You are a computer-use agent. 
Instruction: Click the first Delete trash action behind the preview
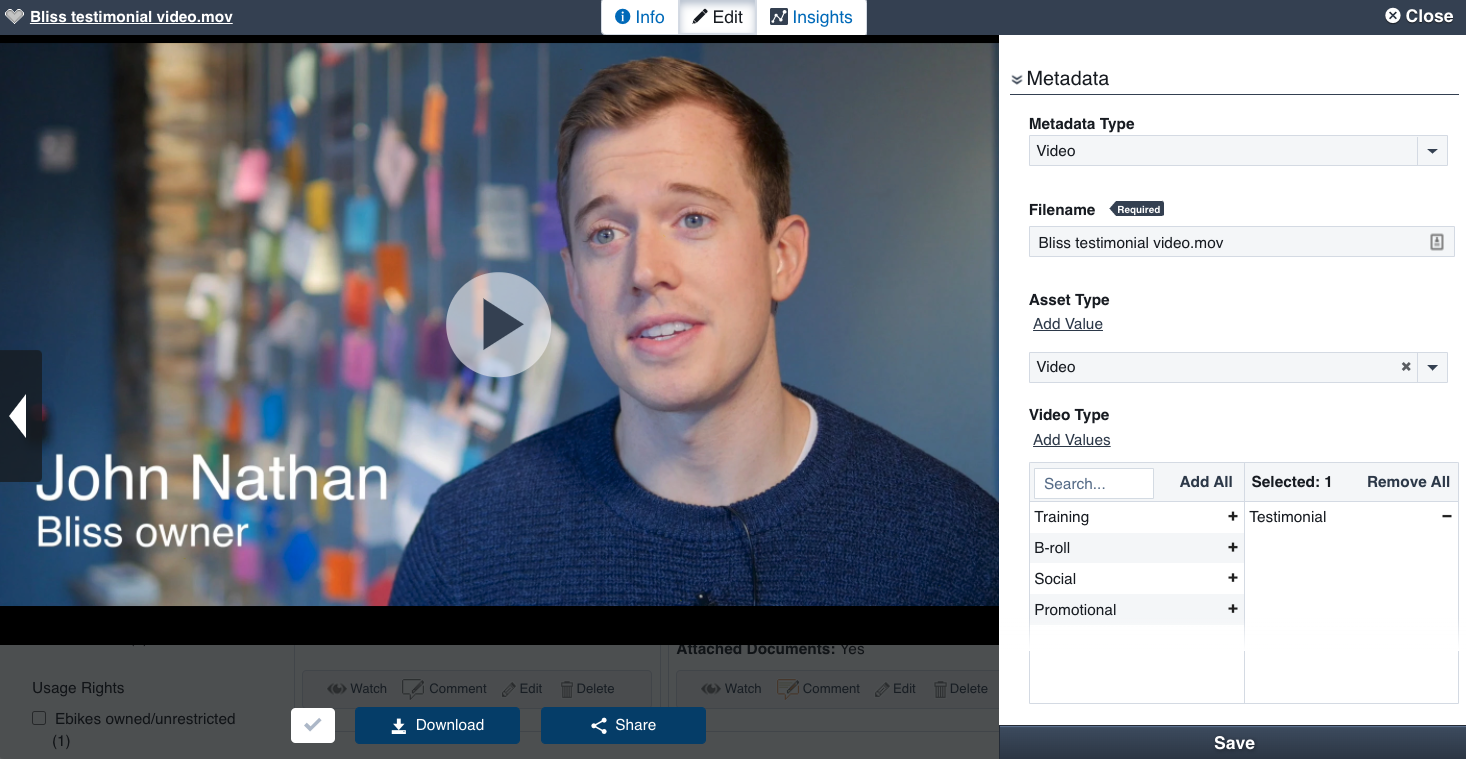(587, 688)
